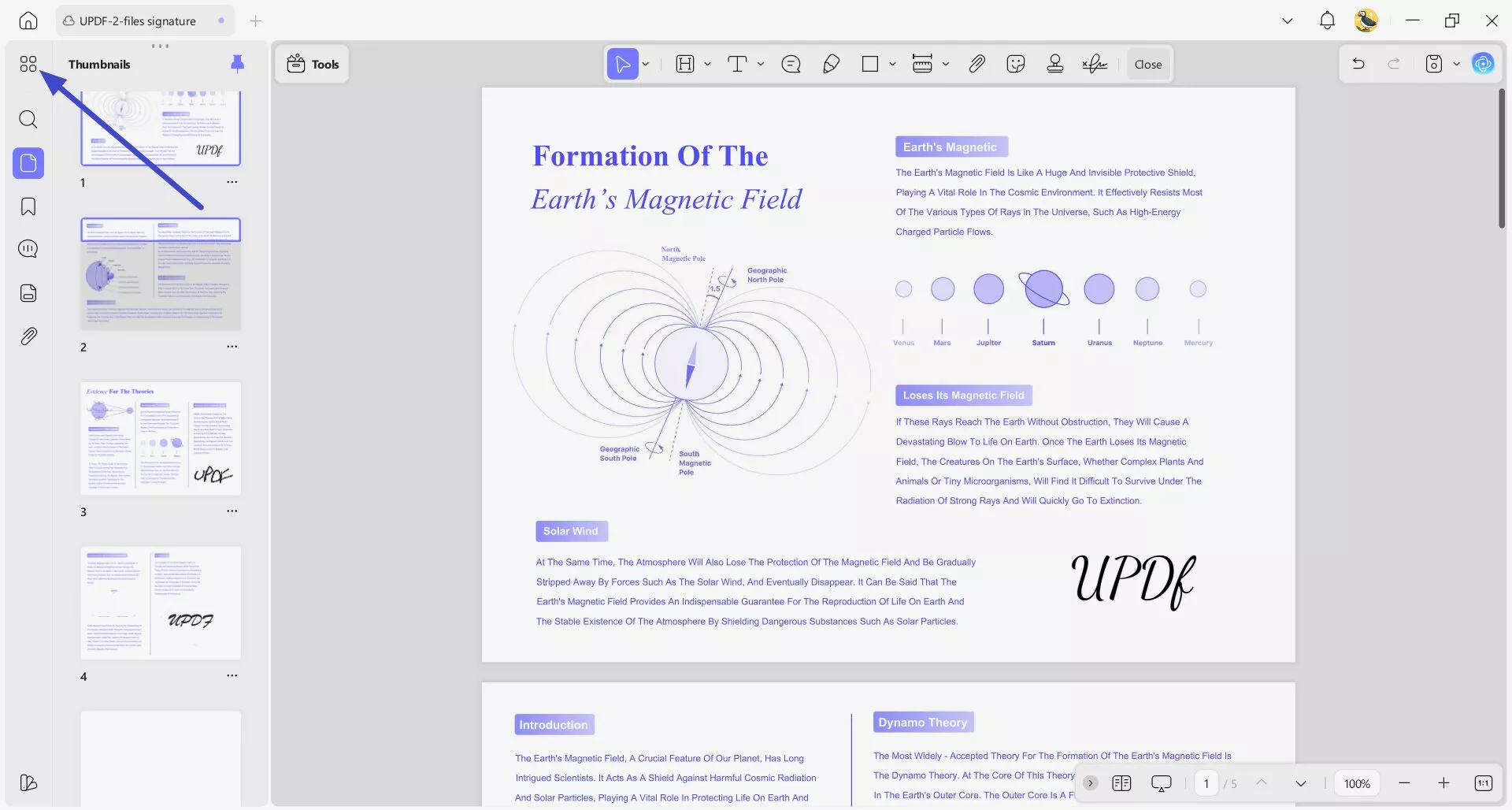Select the Text tool
Image resolution: width=1512 pixels, height=810 pixels.
[x=739, y=64]
